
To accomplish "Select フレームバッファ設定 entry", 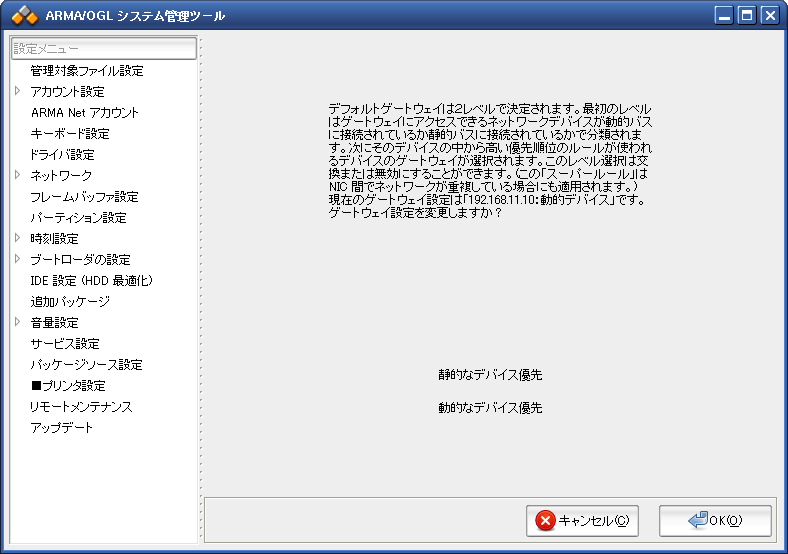I will 84,197.
